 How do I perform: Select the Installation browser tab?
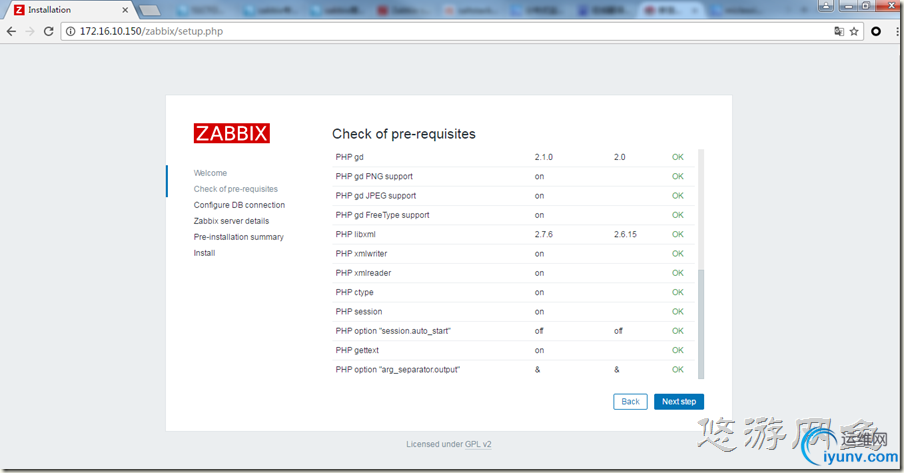tap(69, 10)
